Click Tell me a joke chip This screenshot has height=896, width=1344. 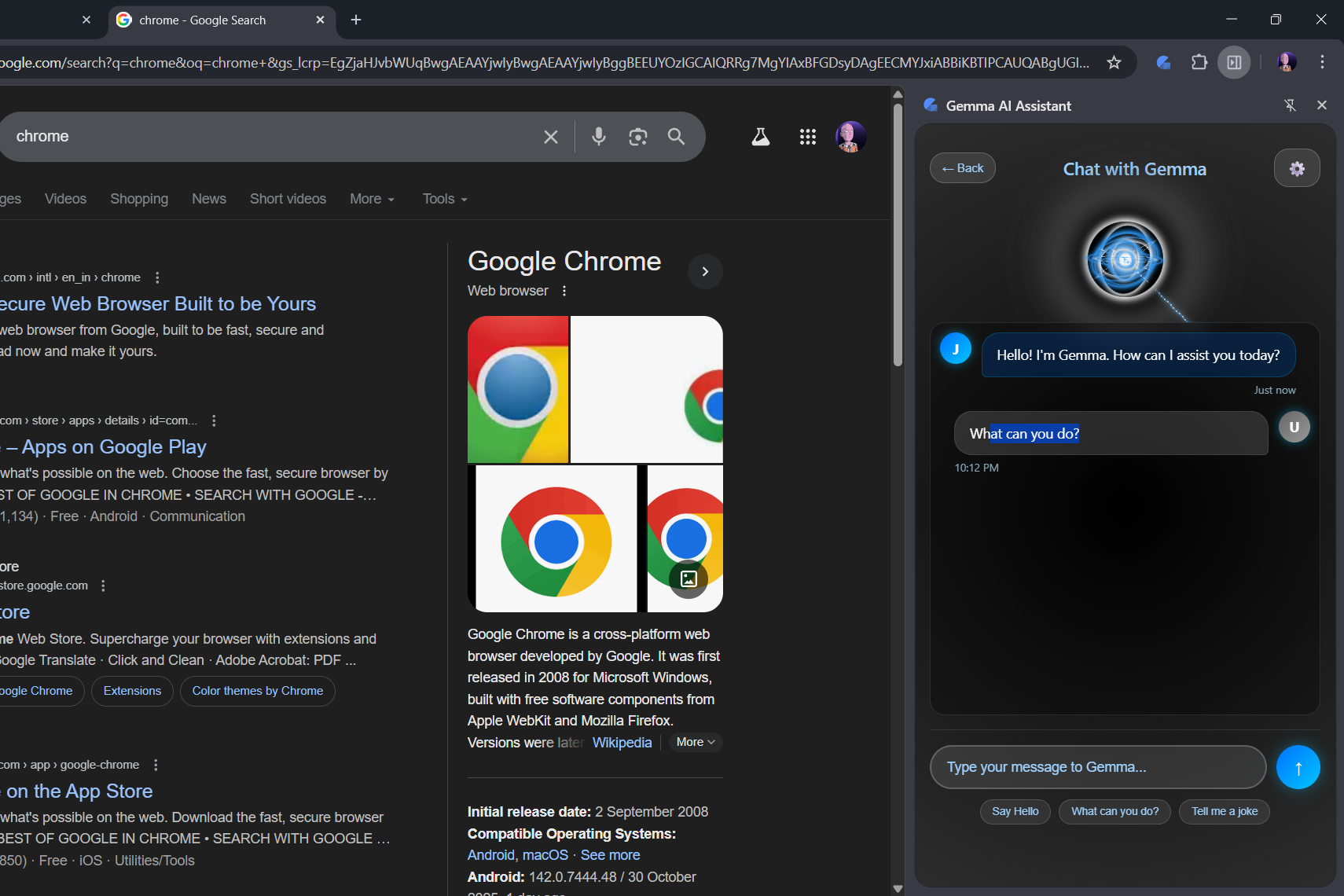(1225, 811)
